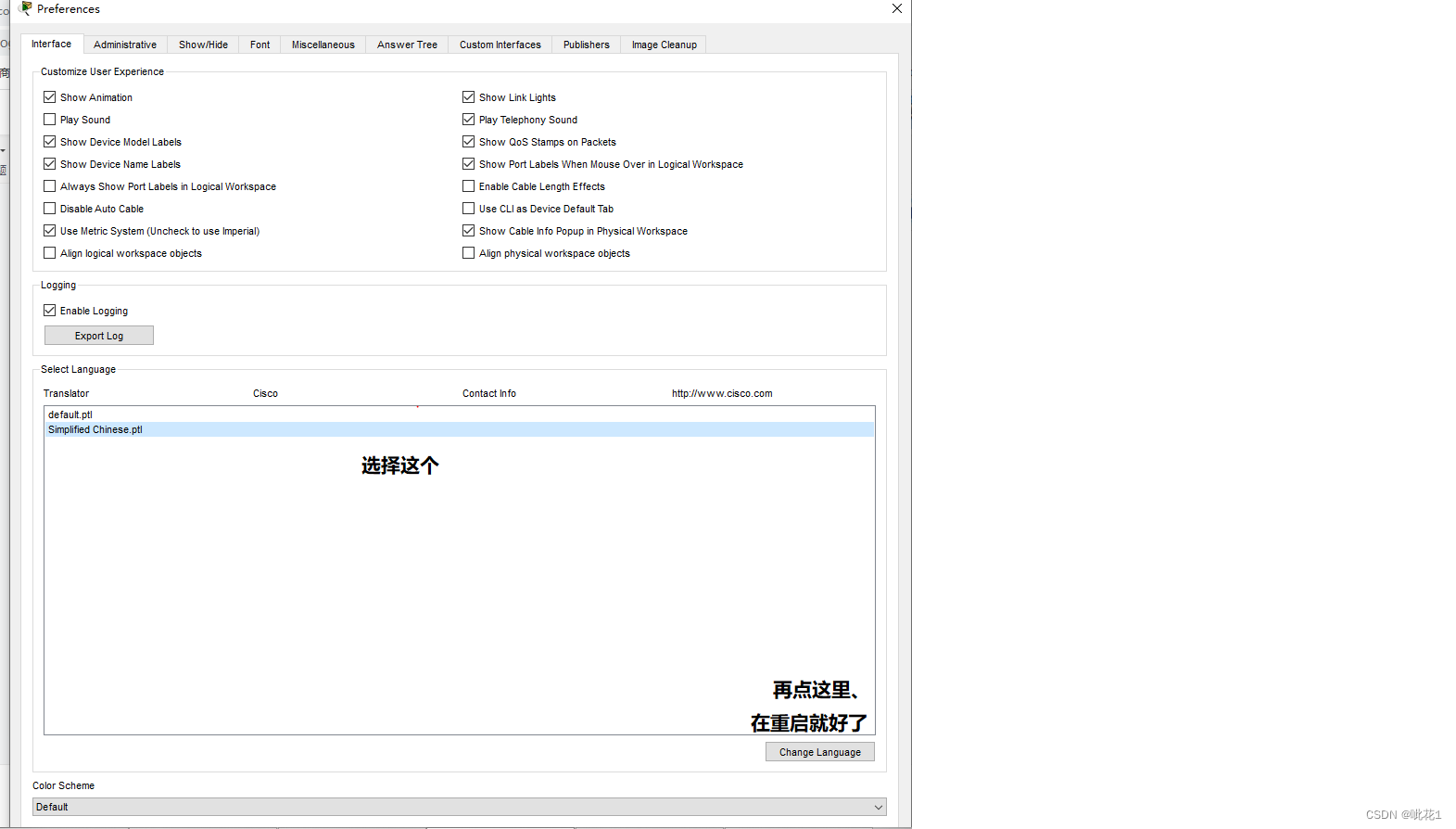Uncheck Show Animation
Screen dimensions: 1456x829
(50, 97)
